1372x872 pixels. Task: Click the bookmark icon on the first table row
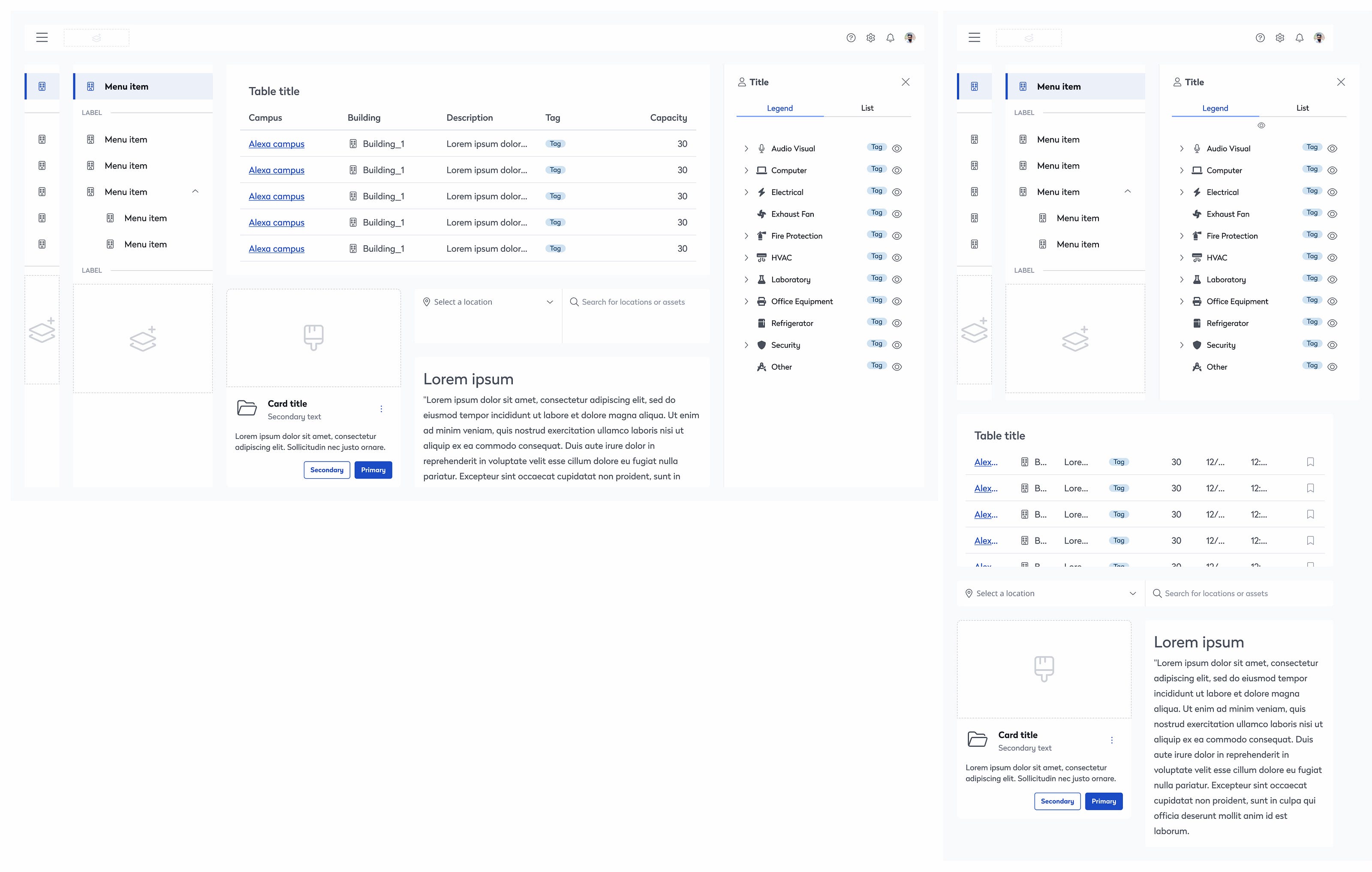coord(1311,462)
